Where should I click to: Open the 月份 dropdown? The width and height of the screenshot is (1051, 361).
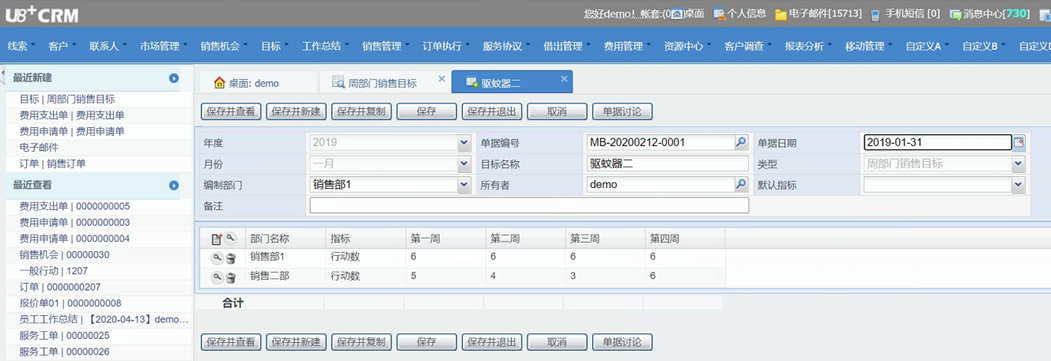(464, 163)
